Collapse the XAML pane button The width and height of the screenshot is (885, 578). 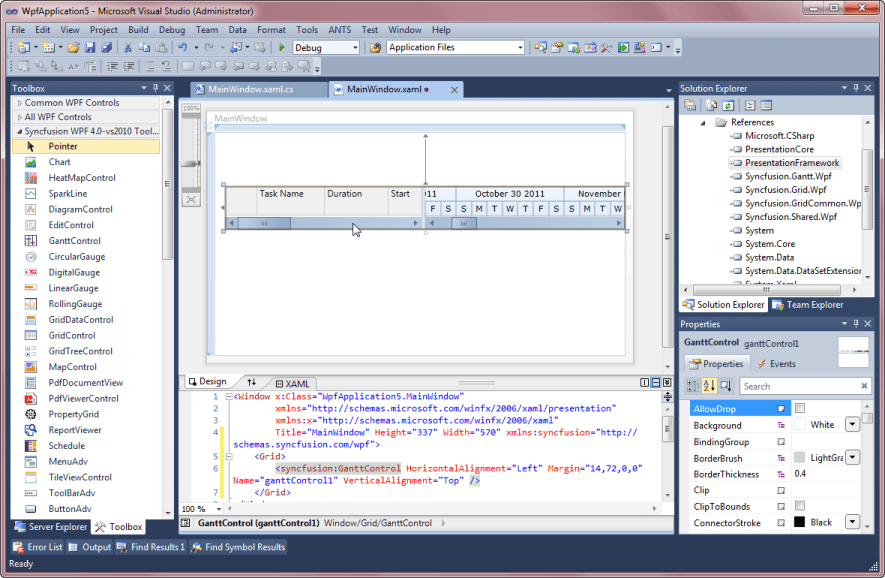667,383
